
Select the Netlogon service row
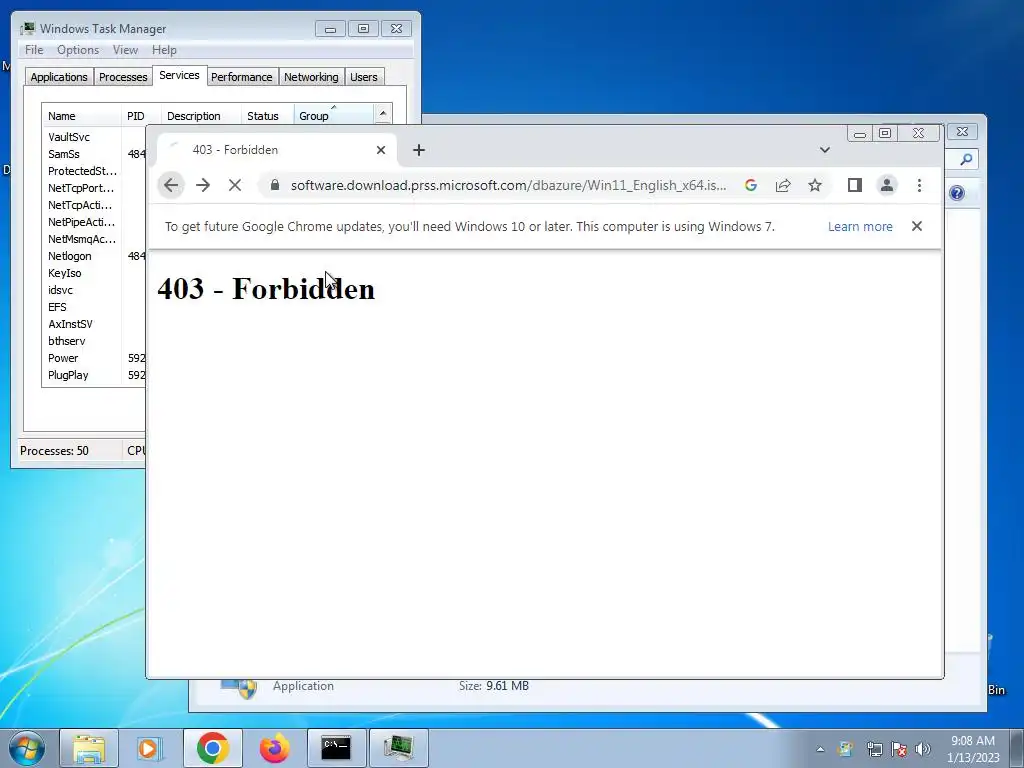pos(69,256)
